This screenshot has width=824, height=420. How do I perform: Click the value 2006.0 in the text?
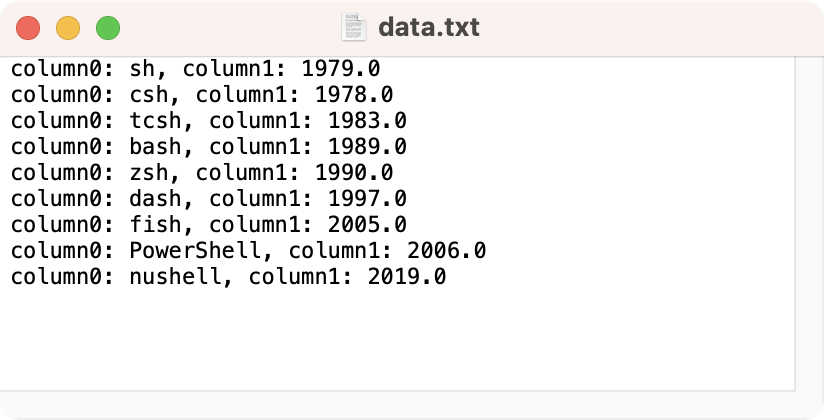446,250
